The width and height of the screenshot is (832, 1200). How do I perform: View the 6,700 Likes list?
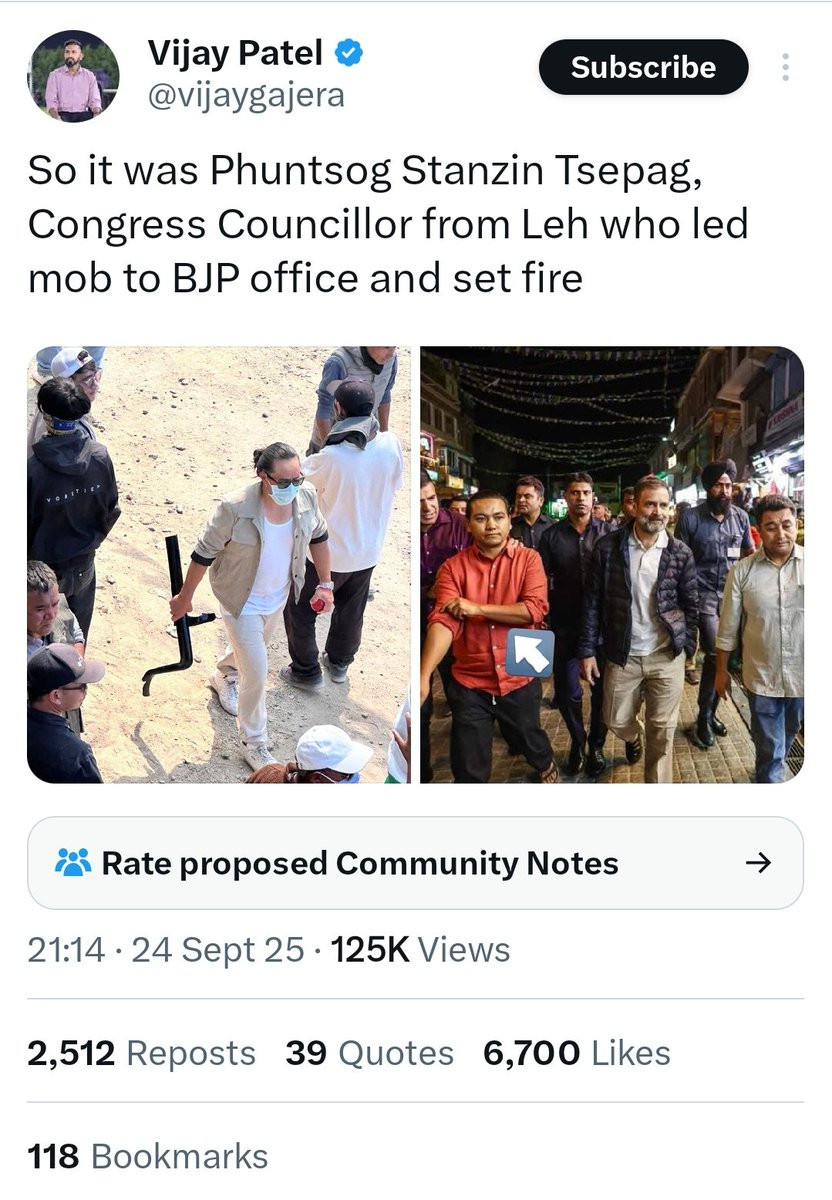pos(576,1052)
